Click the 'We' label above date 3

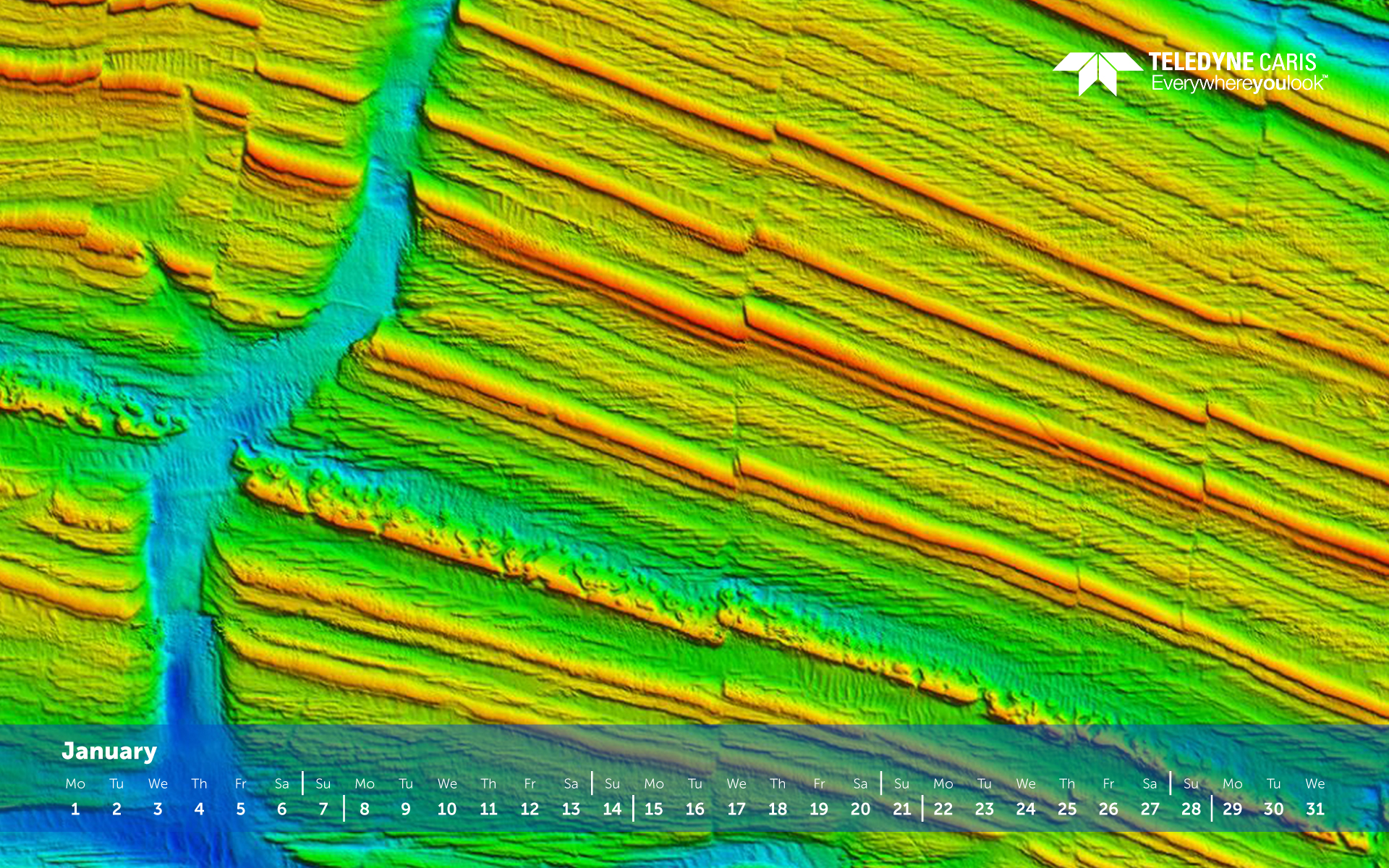tap(158, 784)
